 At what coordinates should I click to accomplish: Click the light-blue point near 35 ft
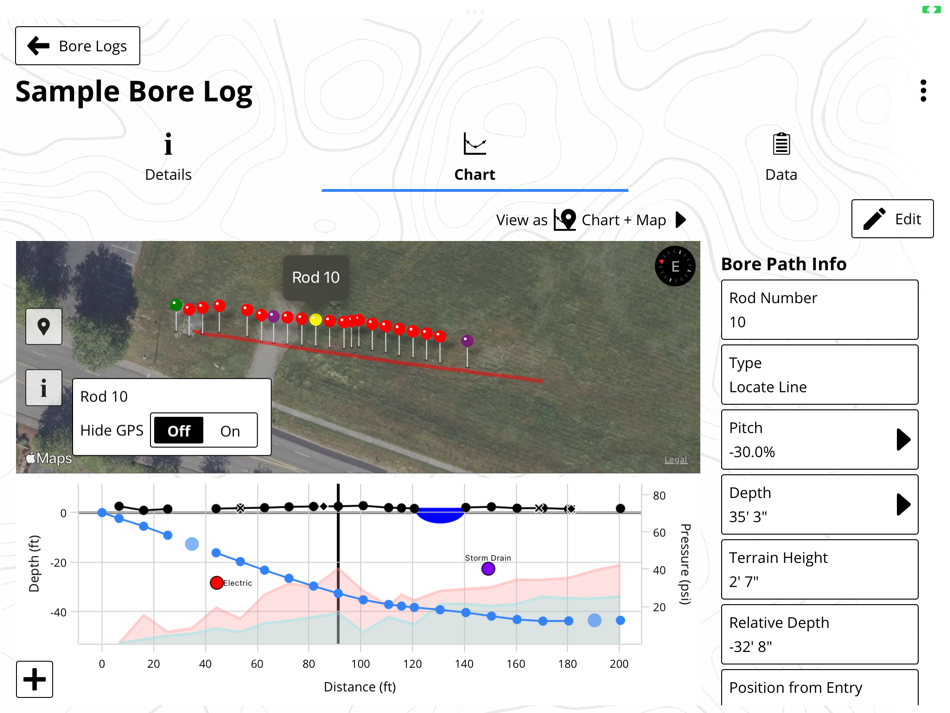click(191, 544)
